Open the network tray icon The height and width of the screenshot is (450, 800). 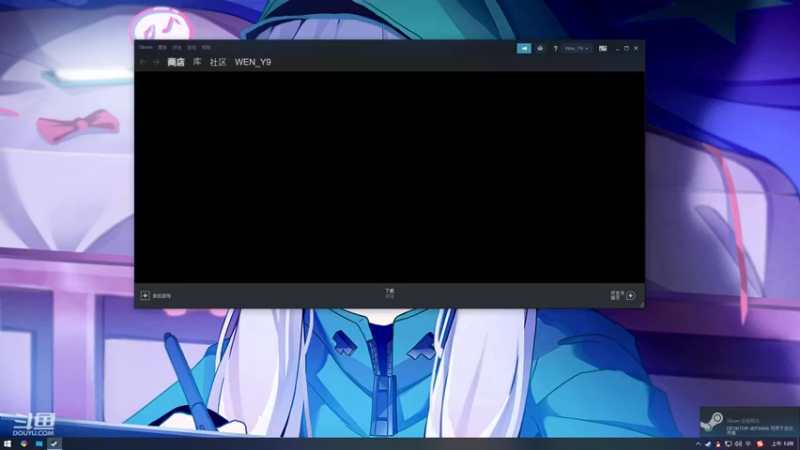729,444
